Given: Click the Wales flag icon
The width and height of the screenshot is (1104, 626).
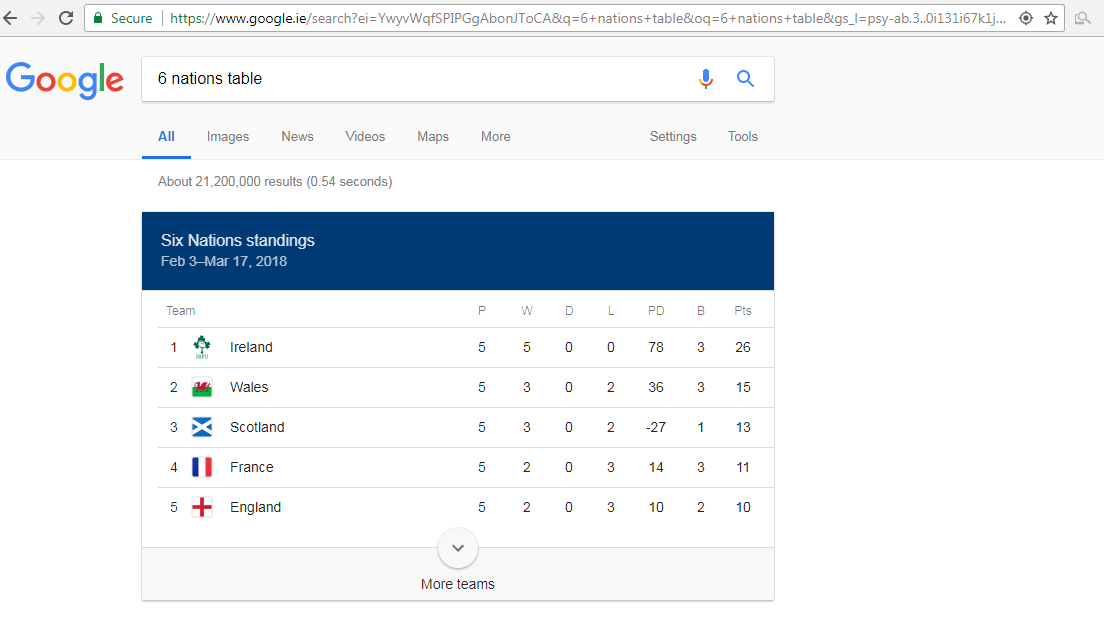Looking at the screenshot, I should pos(202,387).
